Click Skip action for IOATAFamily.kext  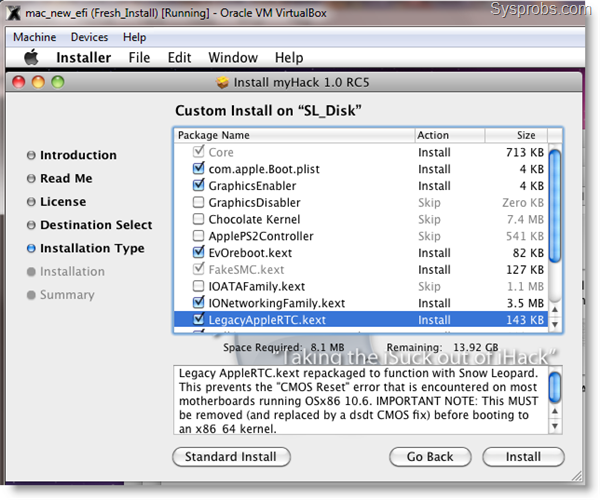coord(429,286)
